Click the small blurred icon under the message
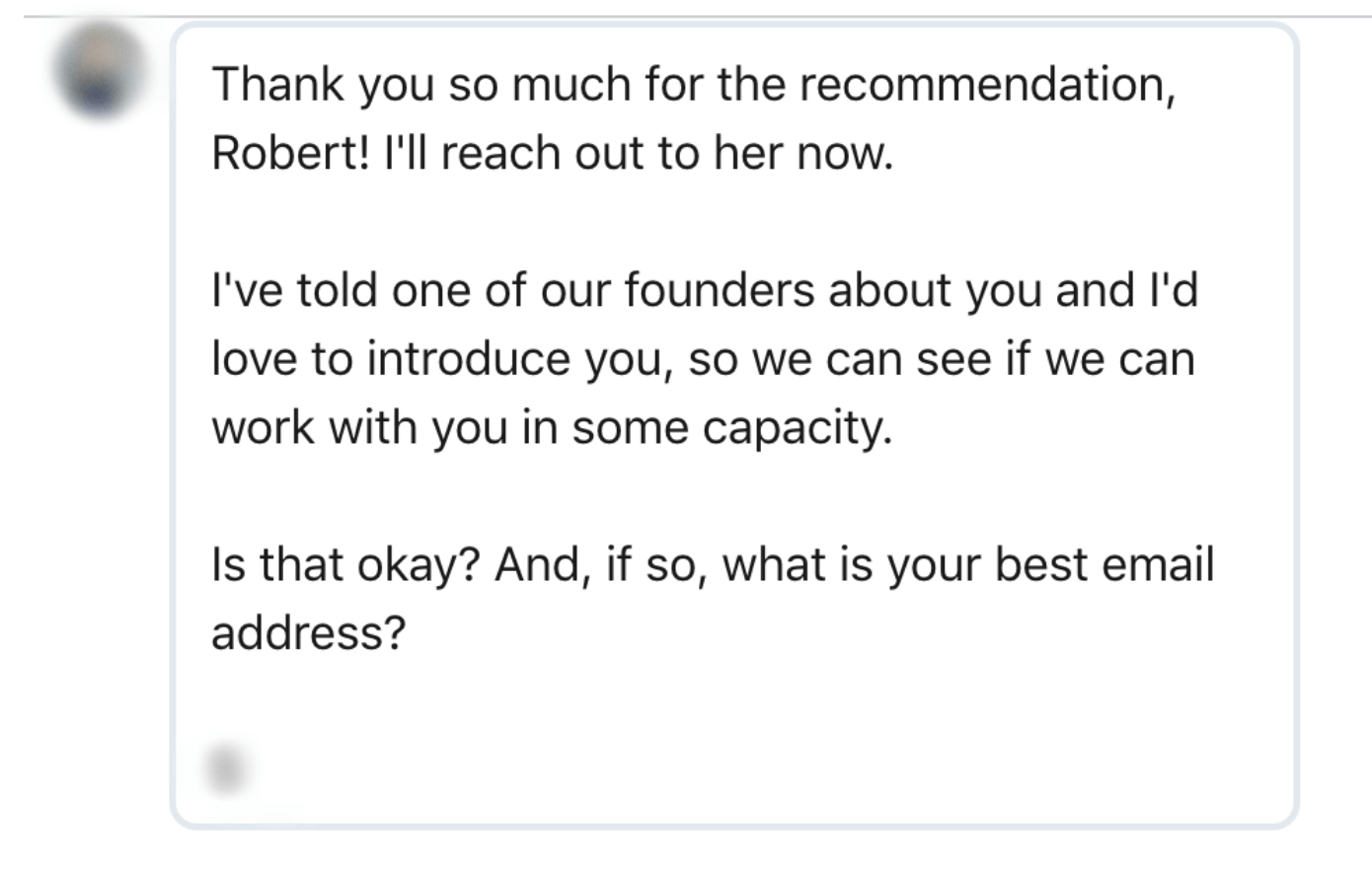 pos(226,768)
